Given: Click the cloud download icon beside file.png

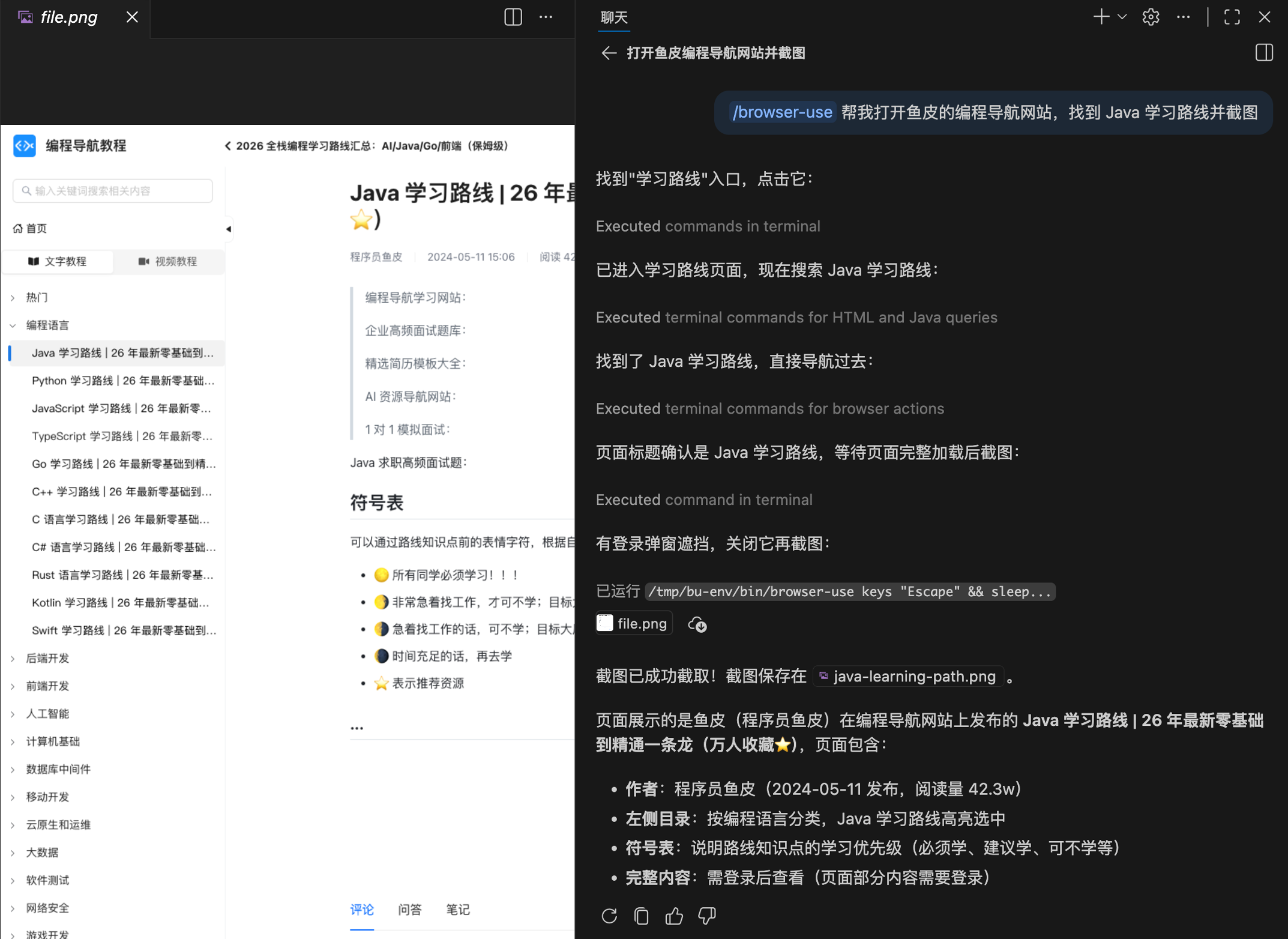Looking at the screenshot, I should pos(697,624).
